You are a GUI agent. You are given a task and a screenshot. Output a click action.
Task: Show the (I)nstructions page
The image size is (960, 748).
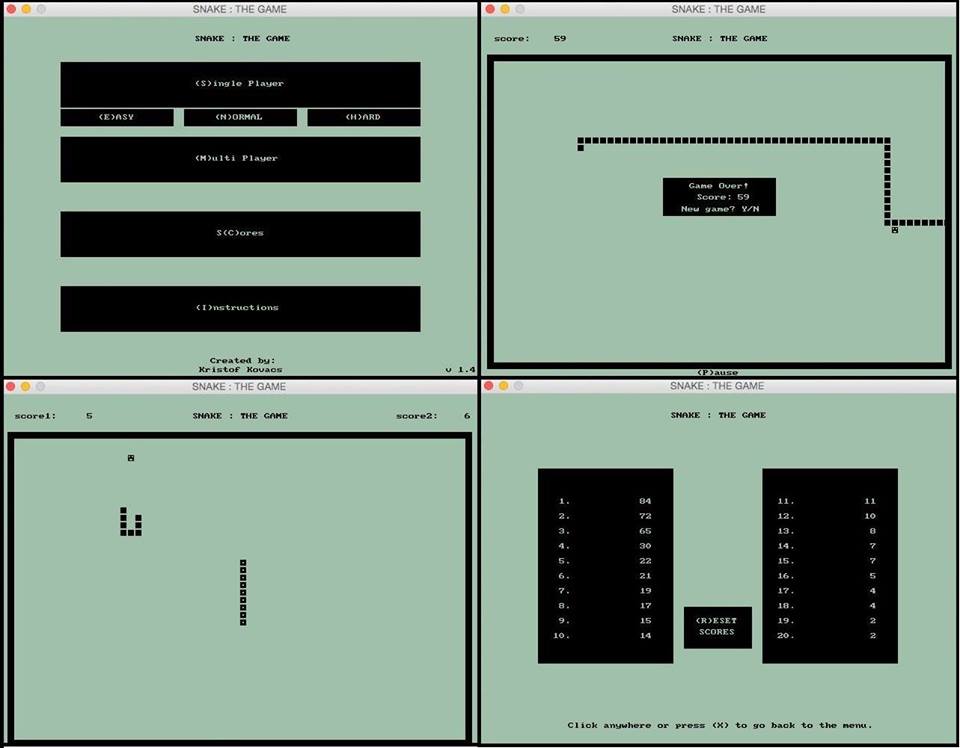240,308
